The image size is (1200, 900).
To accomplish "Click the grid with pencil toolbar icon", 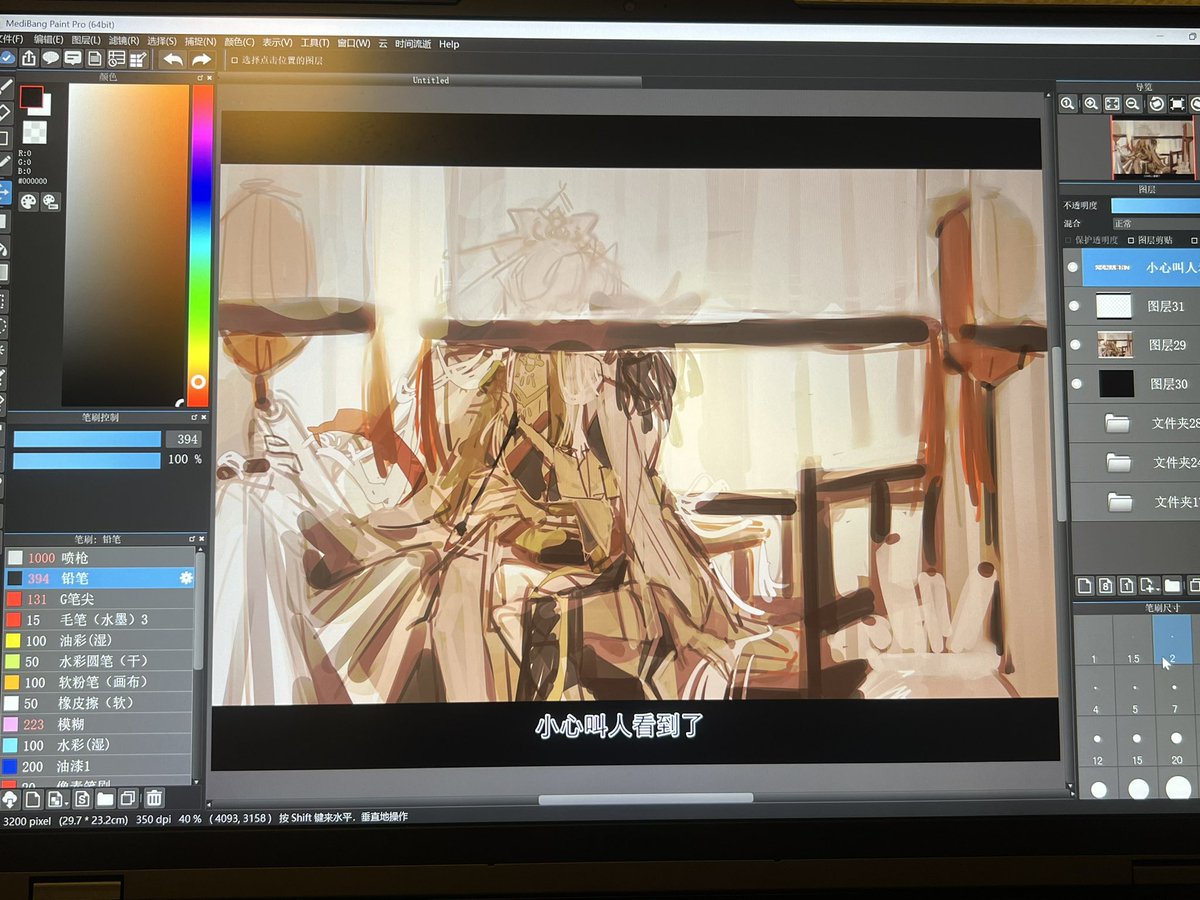I will tap(138, 59).
